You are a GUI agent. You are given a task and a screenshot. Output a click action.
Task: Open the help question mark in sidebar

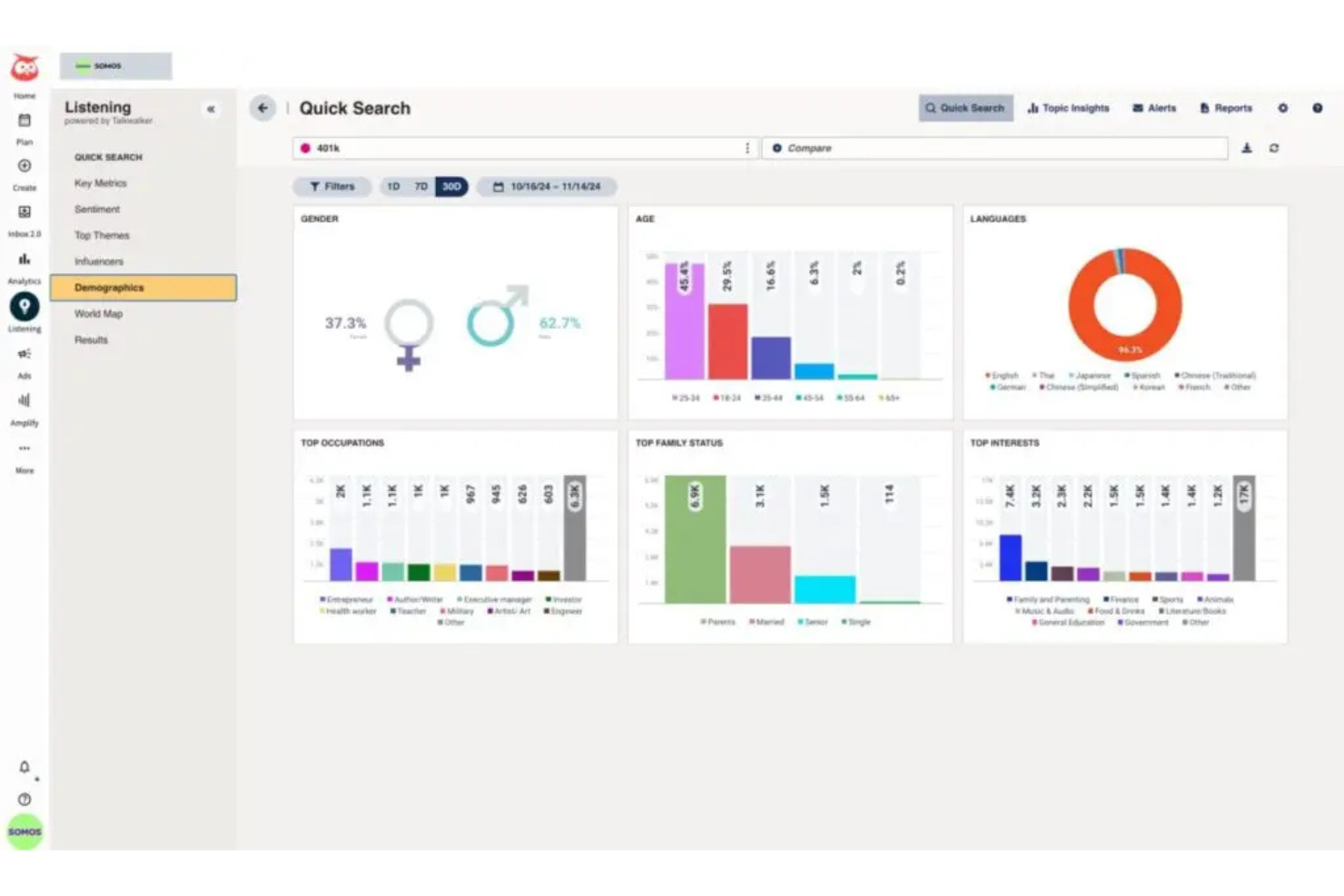click(x=25, y=800)
